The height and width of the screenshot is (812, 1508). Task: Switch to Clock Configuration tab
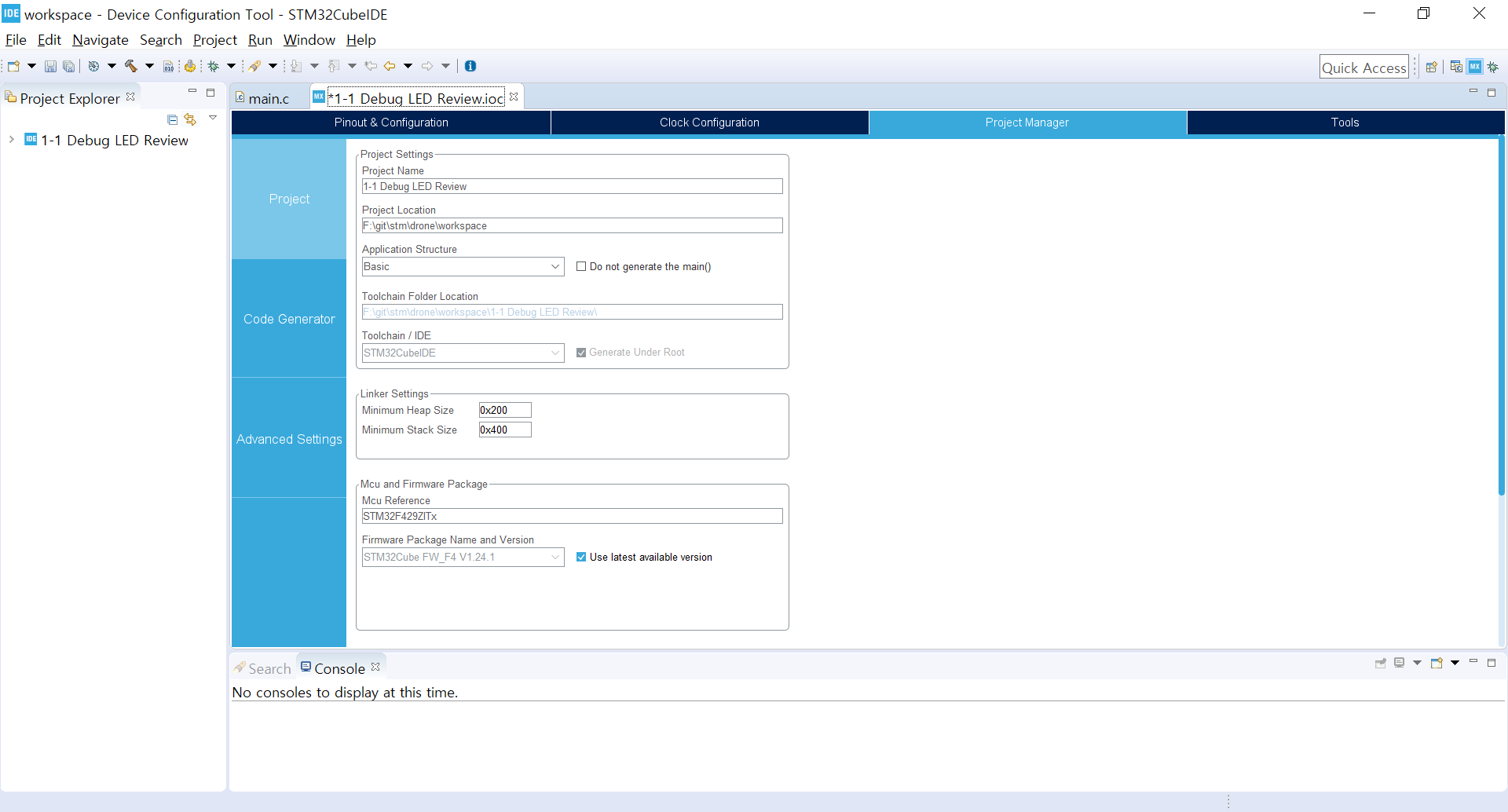709,123
